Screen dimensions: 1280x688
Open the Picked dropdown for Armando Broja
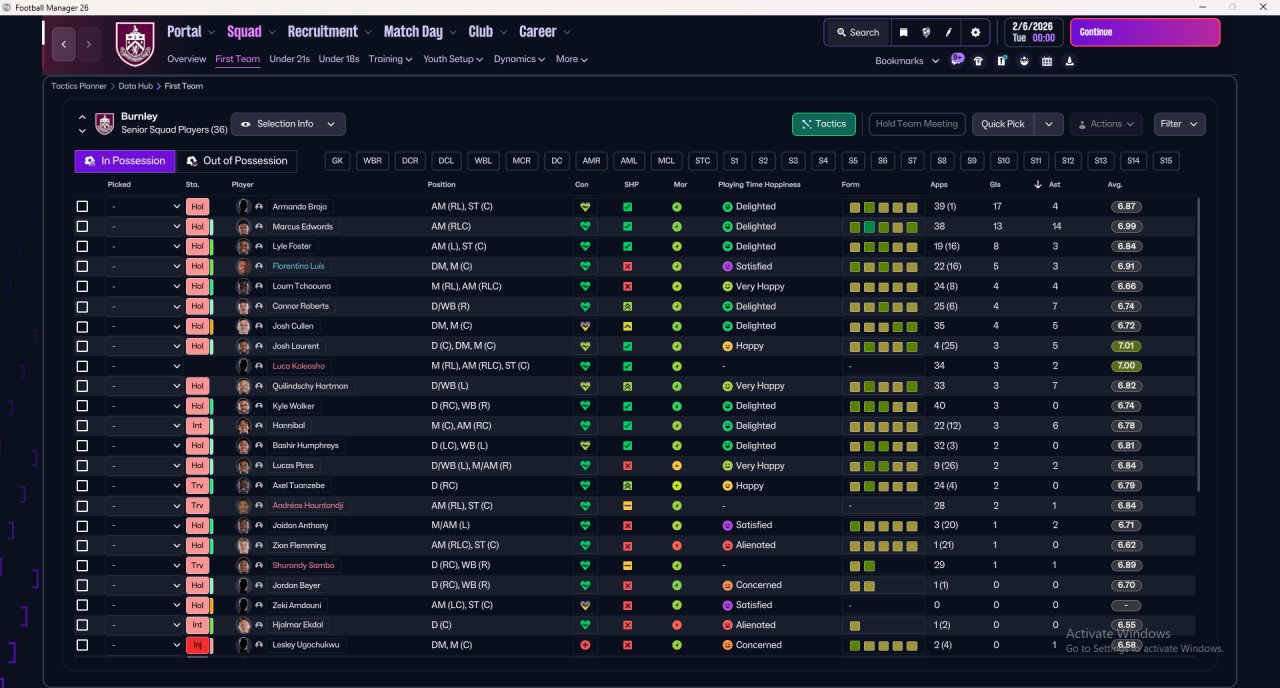coord(145,207)
